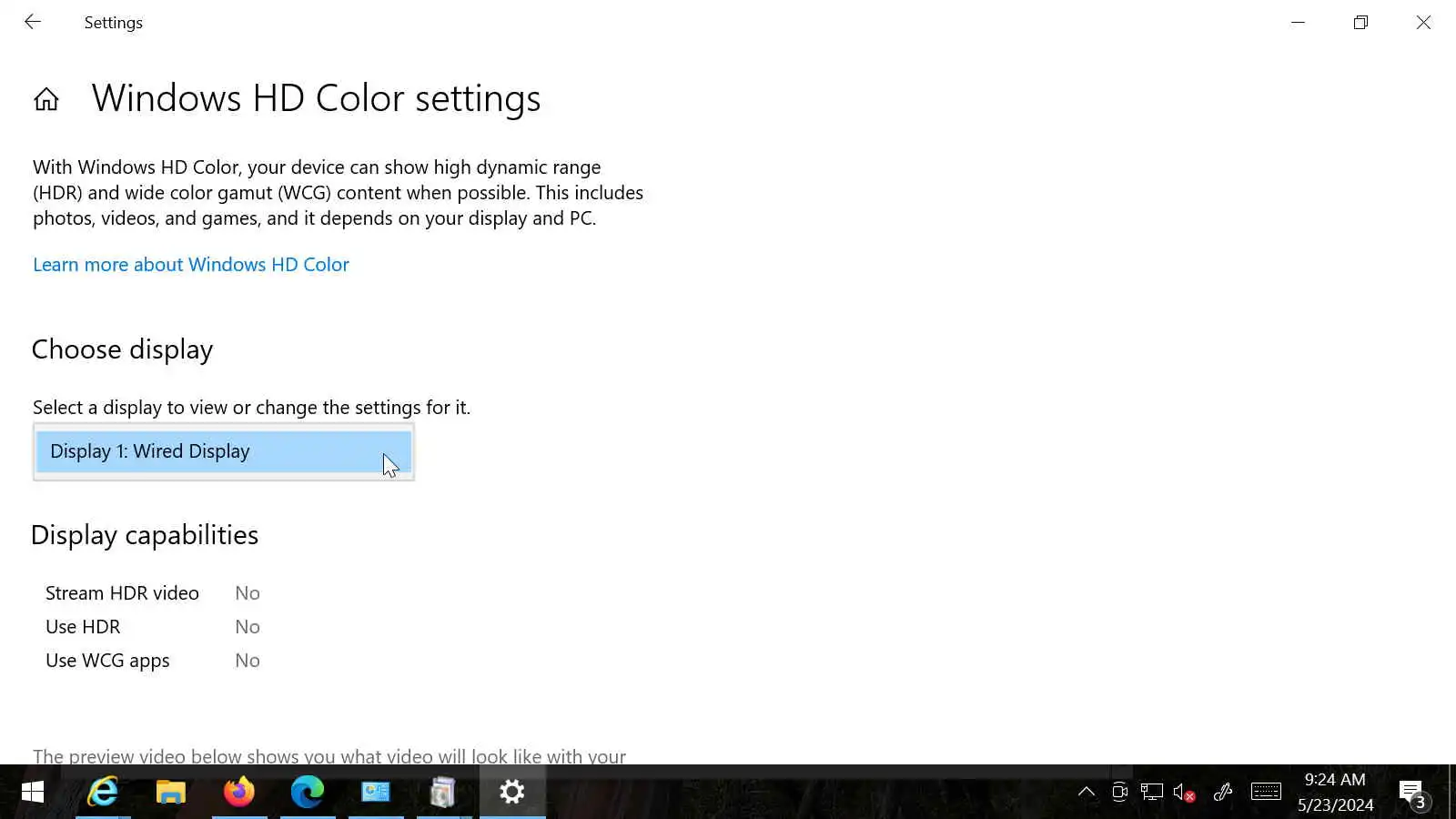This screenshot has width=1456, height=819.
Task: Open the network status tray icon
Action: click(x=1152, y=792)
